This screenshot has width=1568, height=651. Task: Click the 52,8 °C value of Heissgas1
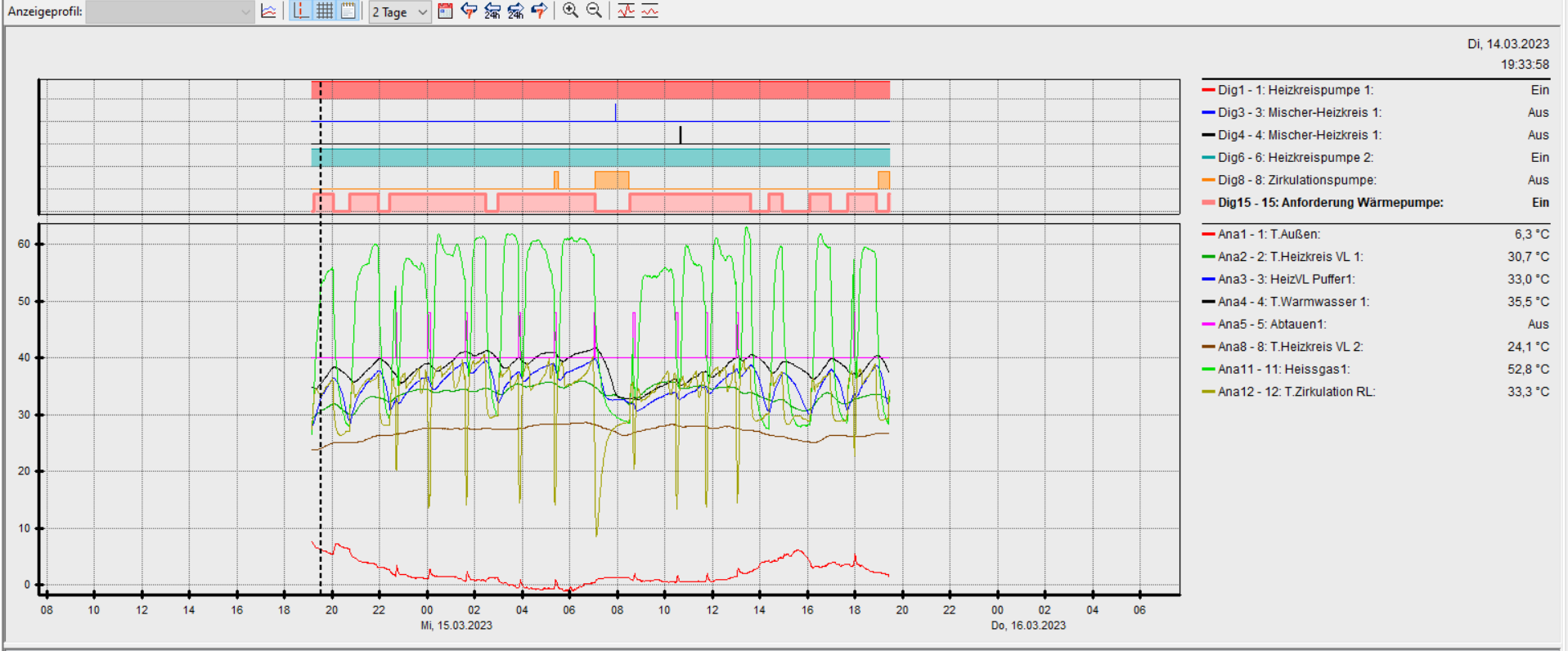pyautogui.click(x=1528, y=370)
